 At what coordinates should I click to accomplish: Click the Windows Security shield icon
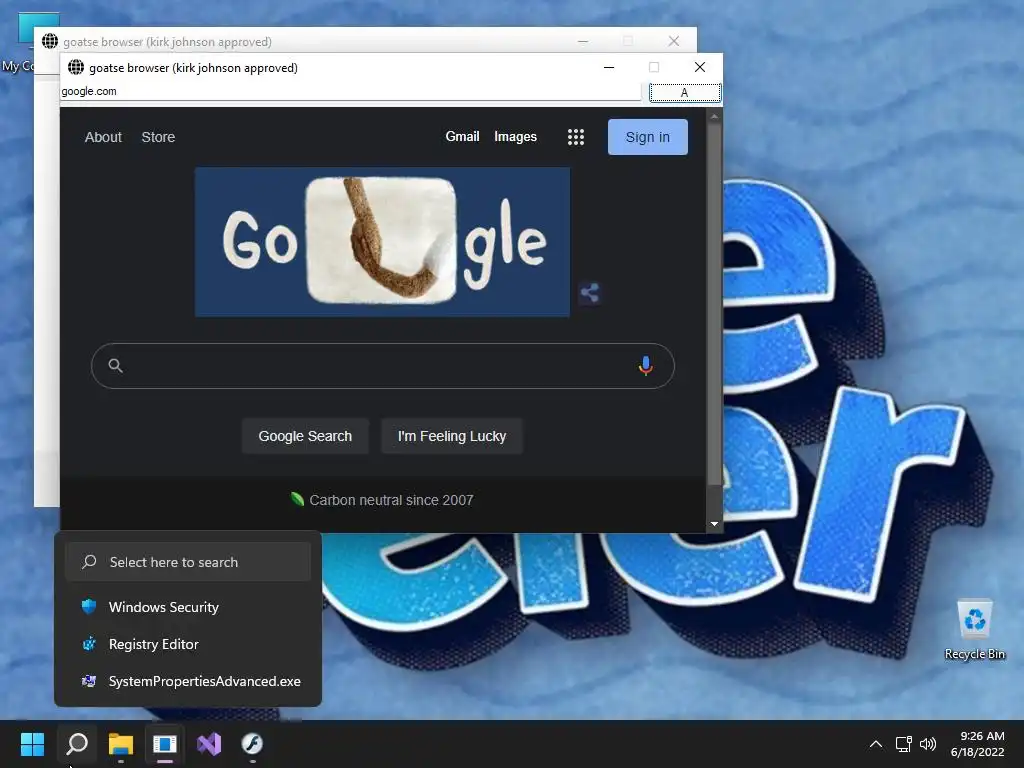(x=89, y=607)
